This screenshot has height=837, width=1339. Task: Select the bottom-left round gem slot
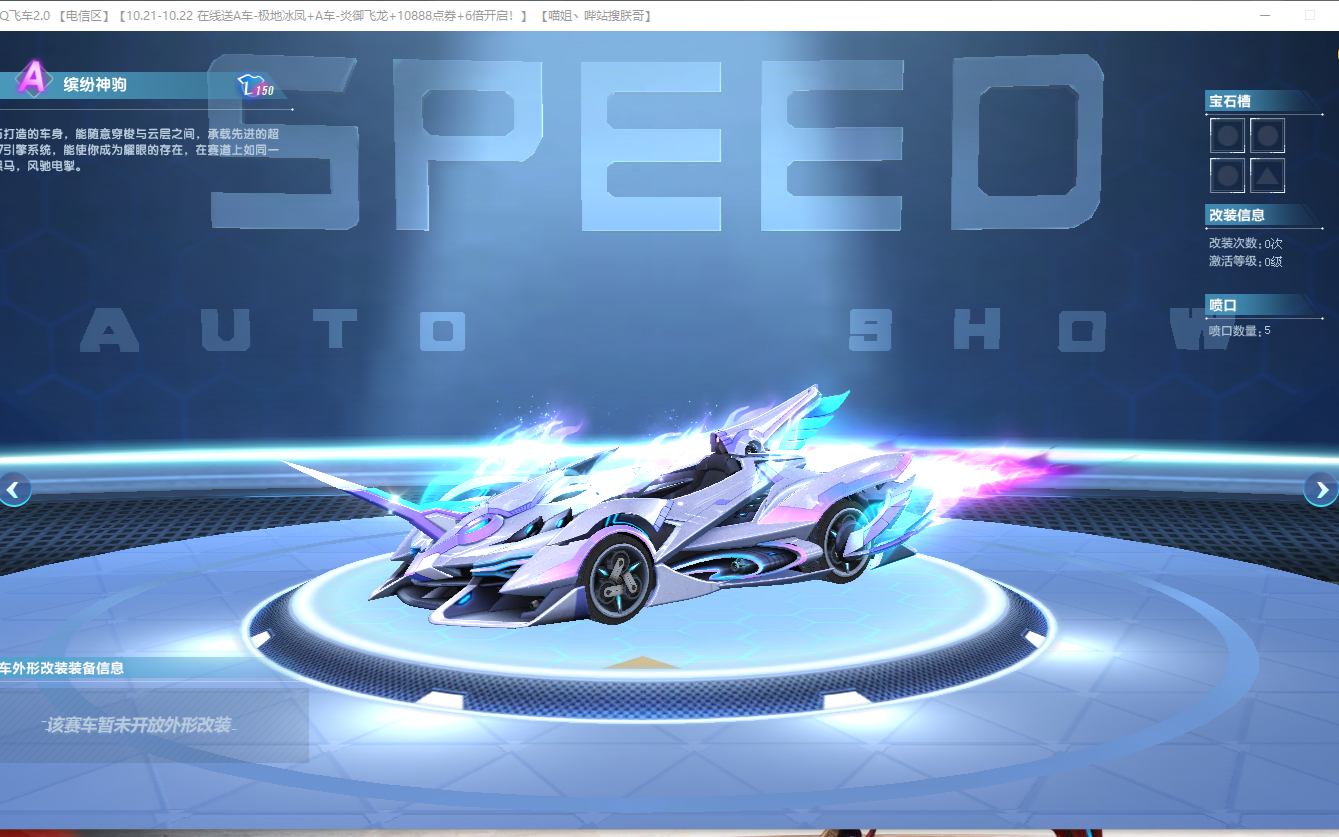click(1228, 176)
